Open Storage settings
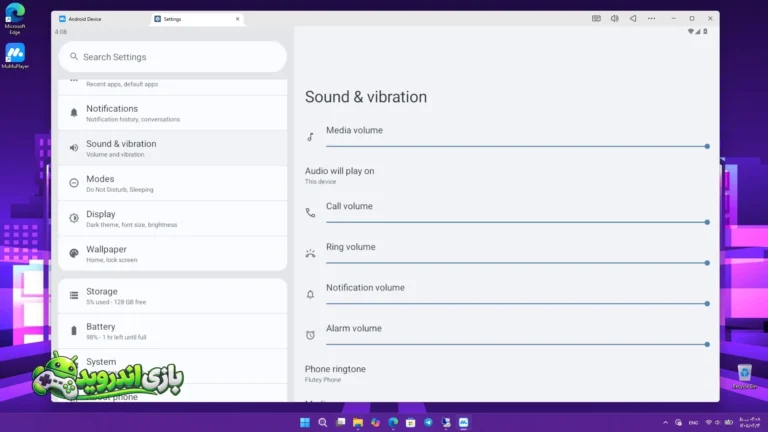Image resolution: width=768 pixels, height=432 pixels. click(172, 296)
